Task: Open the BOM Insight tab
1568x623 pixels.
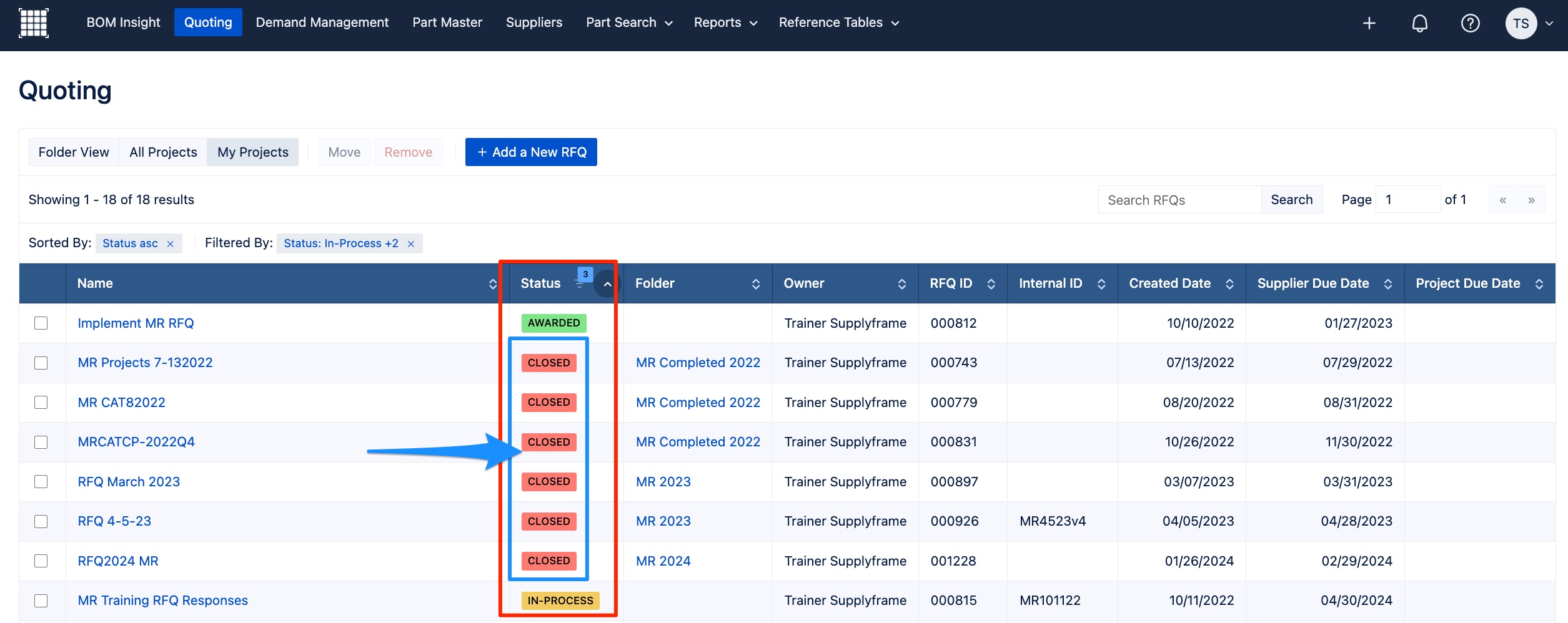Action: pyautogui.click(x=123, y=22)
